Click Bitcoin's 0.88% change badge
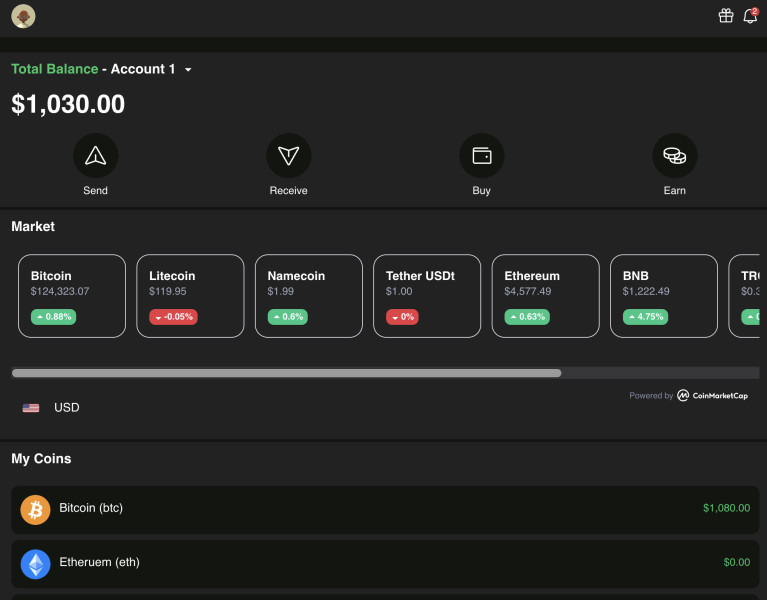 (53, 317)
